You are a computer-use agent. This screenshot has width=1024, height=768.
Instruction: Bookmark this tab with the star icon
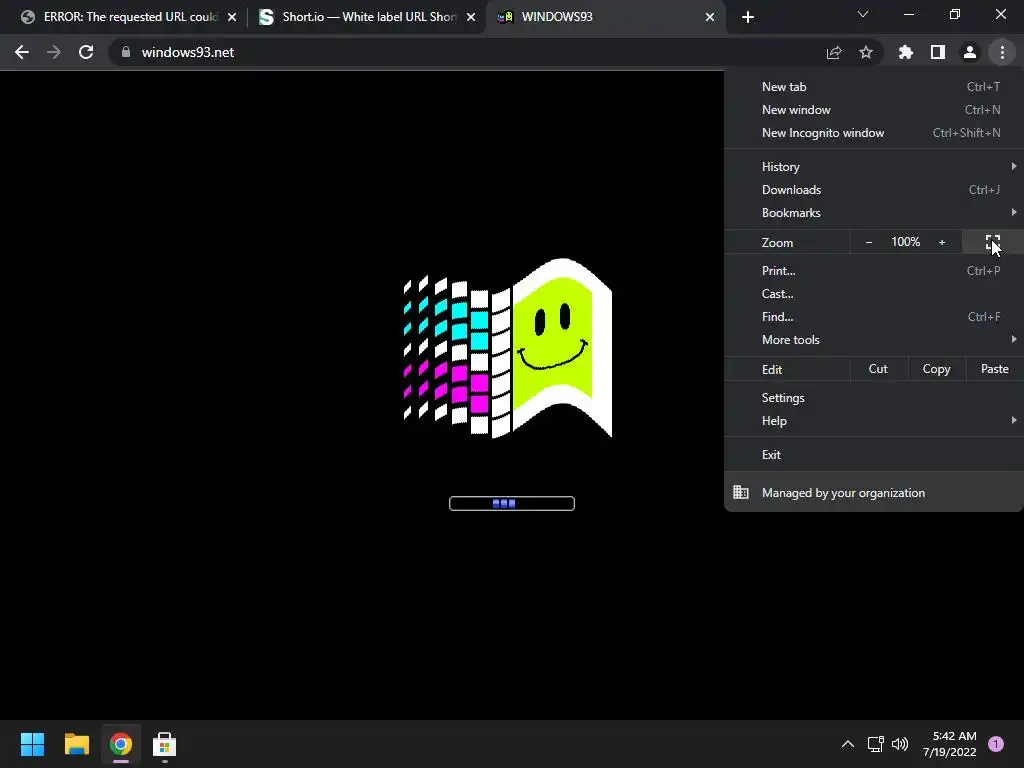tap(866, 52)
